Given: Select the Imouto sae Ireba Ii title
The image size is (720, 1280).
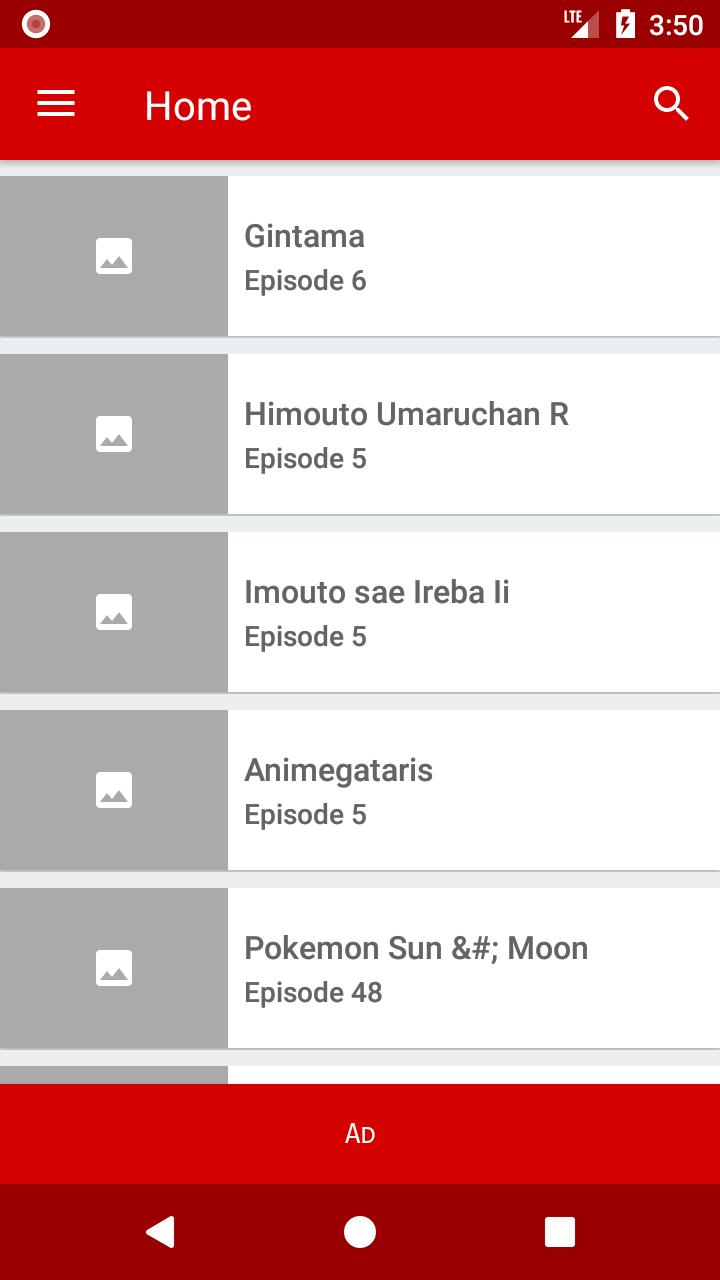Looking at the screenshot, I should pyautogui.click(x=377, y=592).
